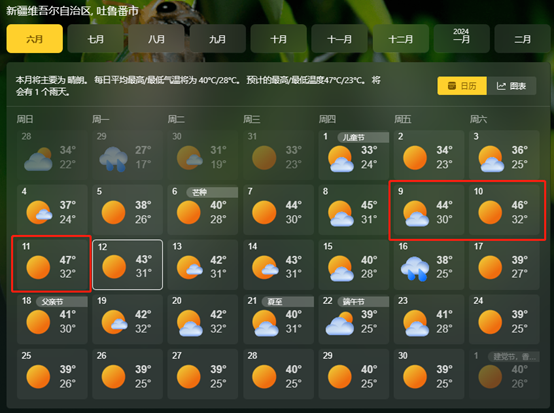Open the faded July 1 day cell
This screenshot has width=554, height=413.
504,374
